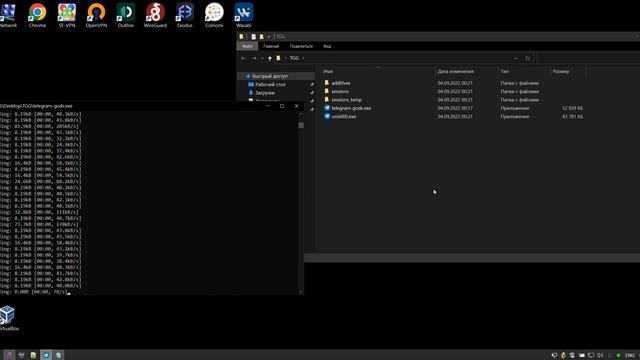Image resolution: width=640 pixels, height=360 pixels.
Task: Select telegram-gods.exe in file list
Action: tap(351, 108)
